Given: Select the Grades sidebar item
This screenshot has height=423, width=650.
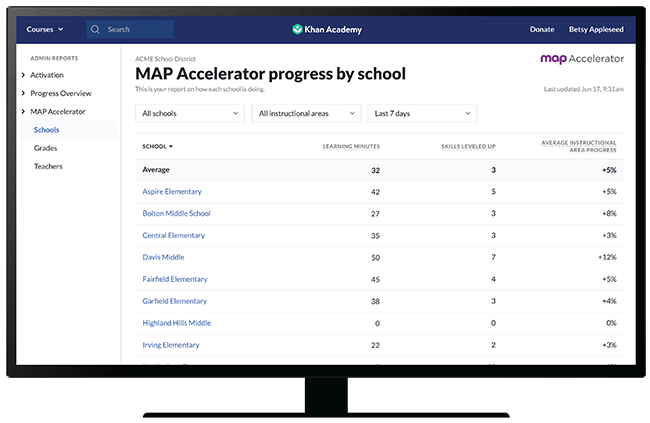Looking at the screenshot, I should tap(46, 148).
